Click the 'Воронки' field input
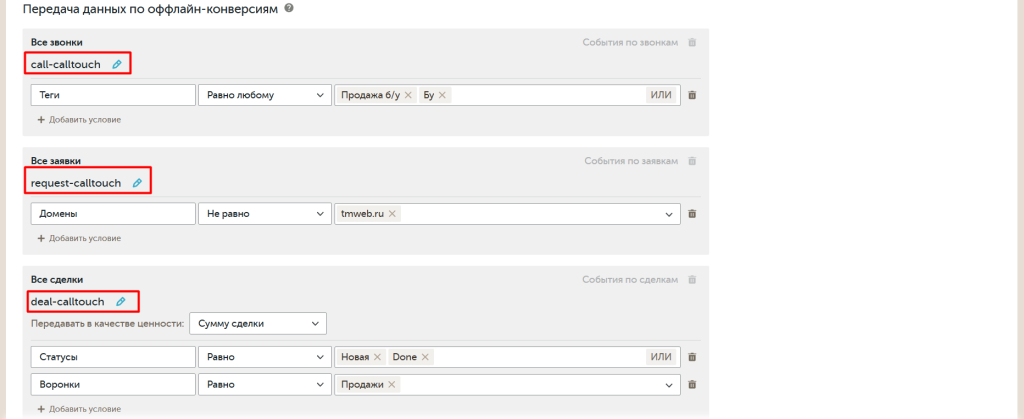 tap(113, 384)
